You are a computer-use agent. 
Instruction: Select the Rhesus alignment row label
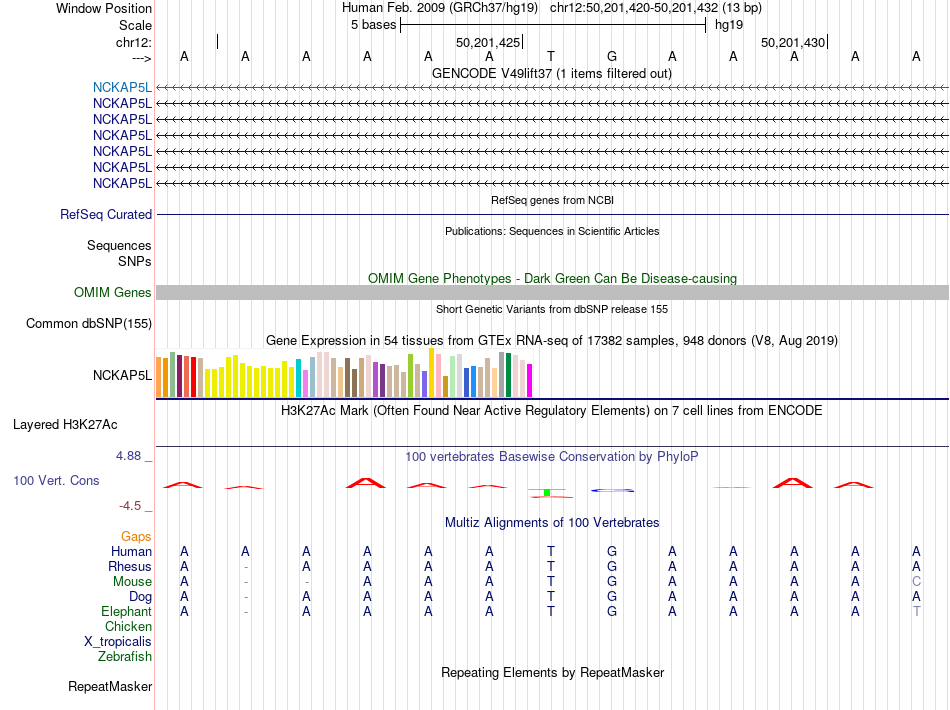(x=130, y=566)
